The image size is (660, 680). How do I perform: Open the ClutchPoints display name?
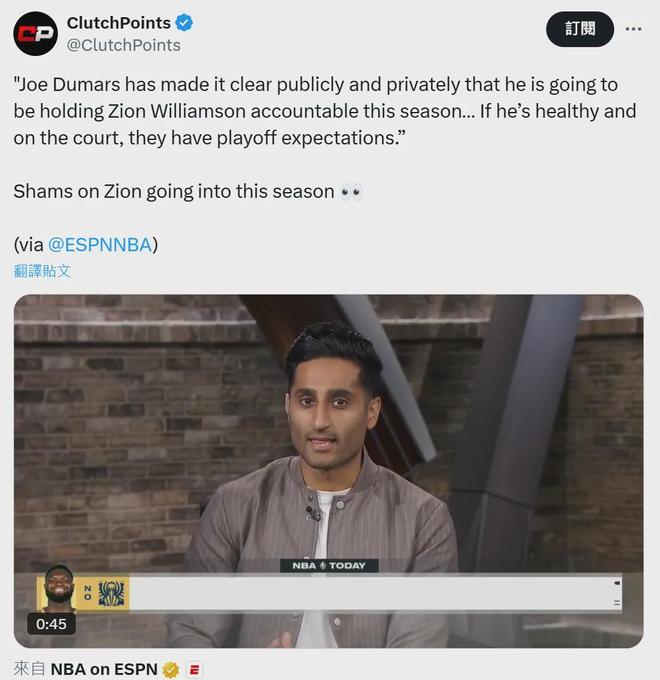point(118,23)
